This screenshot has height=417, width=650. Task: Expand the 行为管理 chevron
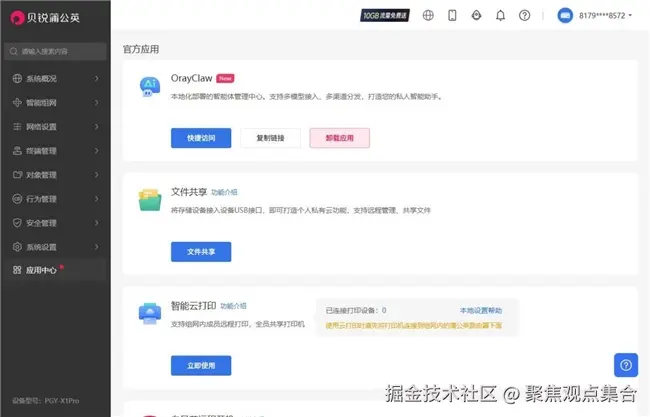[x=97, y=199]
